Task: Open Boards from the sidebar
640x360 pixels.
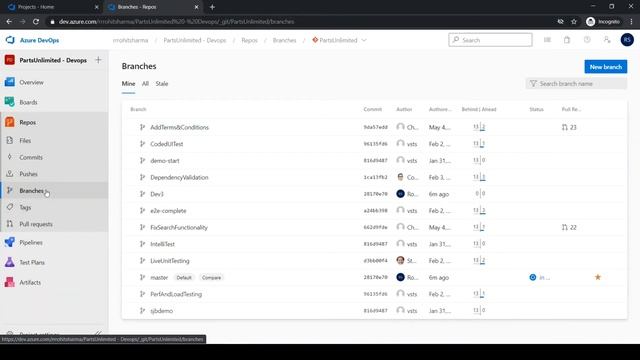Action: pyautogui.click(x=28, y=102)
